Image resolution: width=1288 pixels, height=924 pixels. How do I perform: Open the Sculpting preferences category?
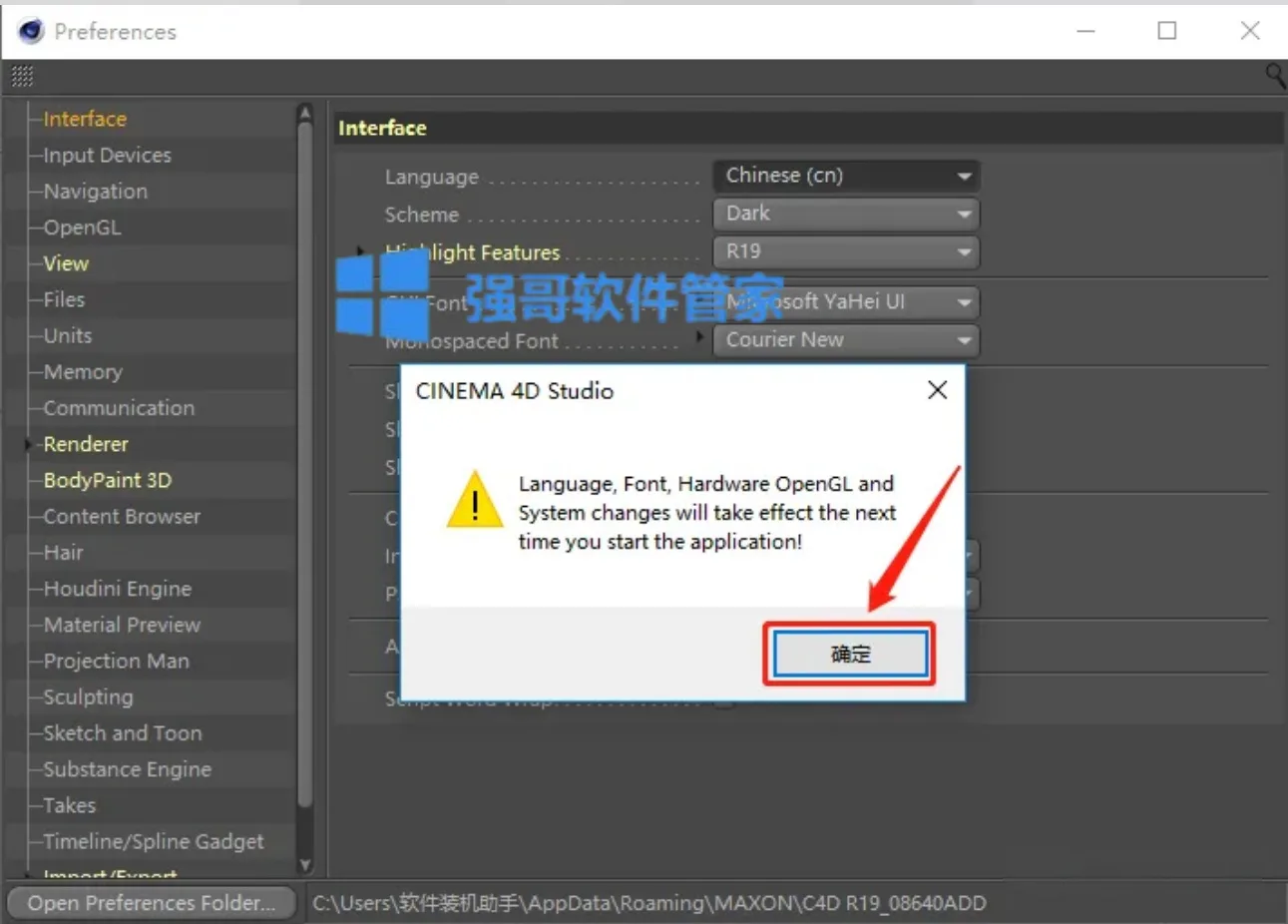click(88, 696)
